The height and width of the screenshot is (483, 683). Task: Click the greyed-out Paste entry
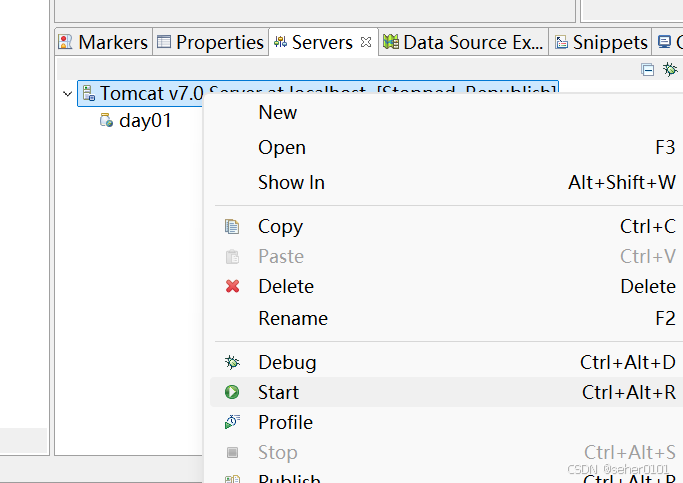[x=445, y=256]
